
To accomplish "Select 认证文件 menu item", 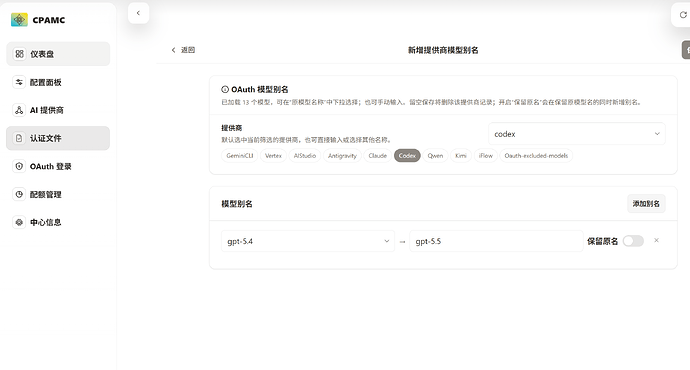I will [x=58, y=138].
